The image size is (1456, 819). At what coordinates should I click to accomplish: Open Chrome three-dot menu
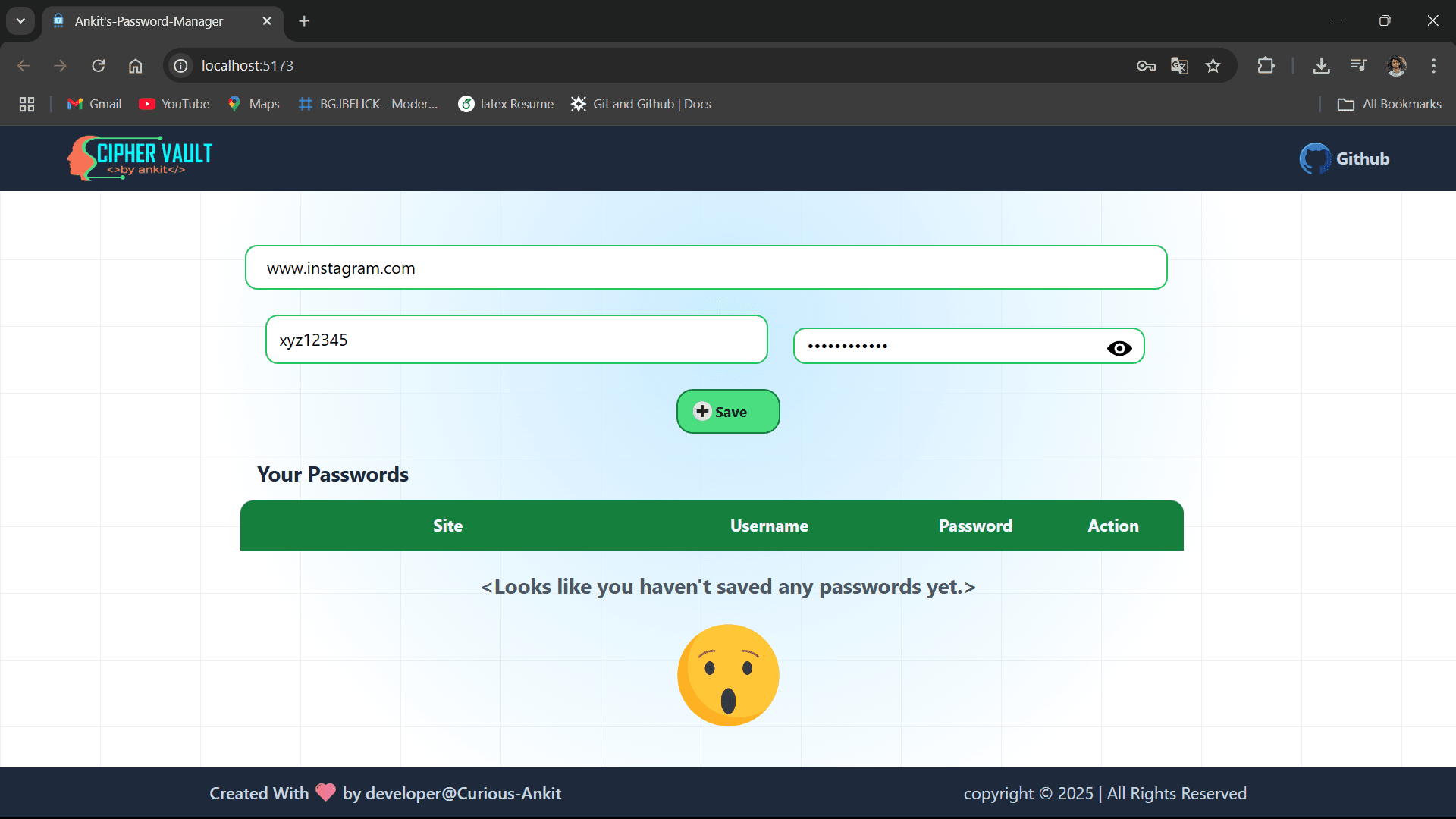coord(1433,66)
